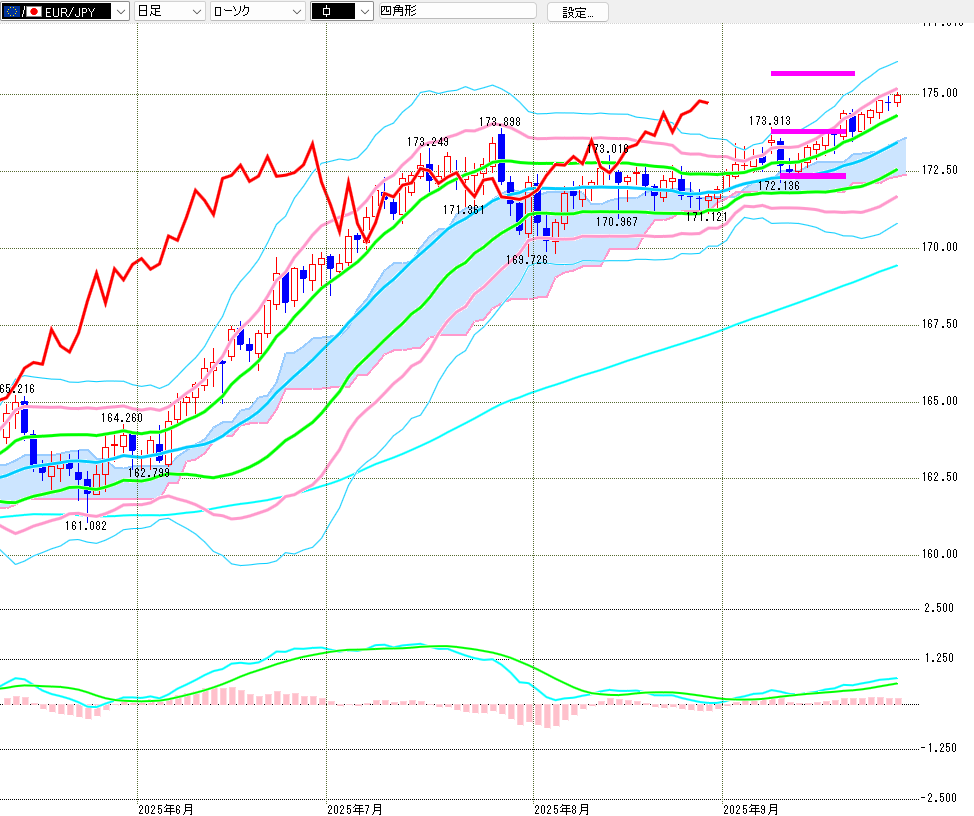This screenshot has width=974, height=816.
Task: Click the 173.898 high price label
Action: tap(499, 122)
